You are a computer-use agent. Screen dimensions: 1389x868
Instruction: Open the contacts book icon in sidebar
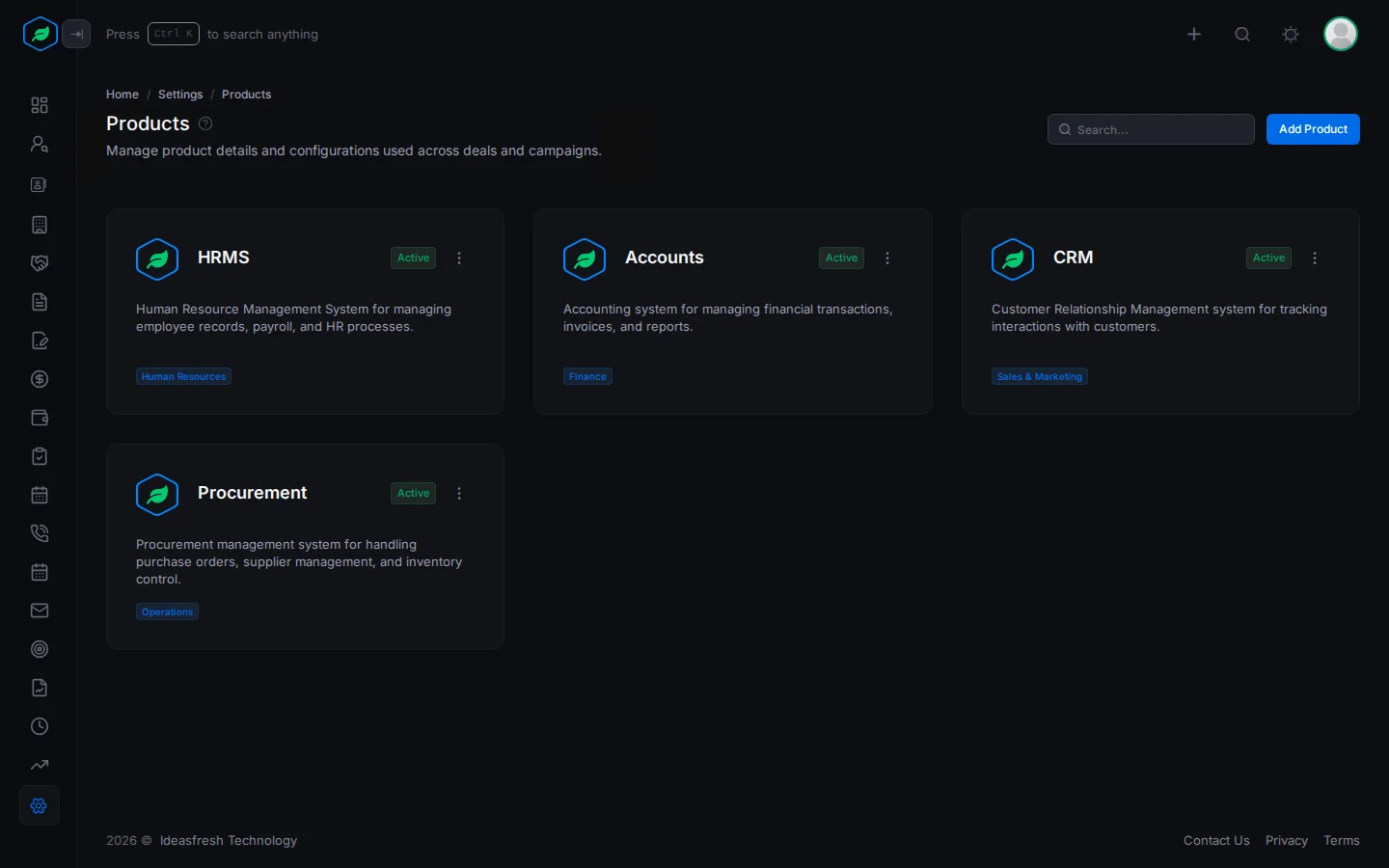click(40, 184)
